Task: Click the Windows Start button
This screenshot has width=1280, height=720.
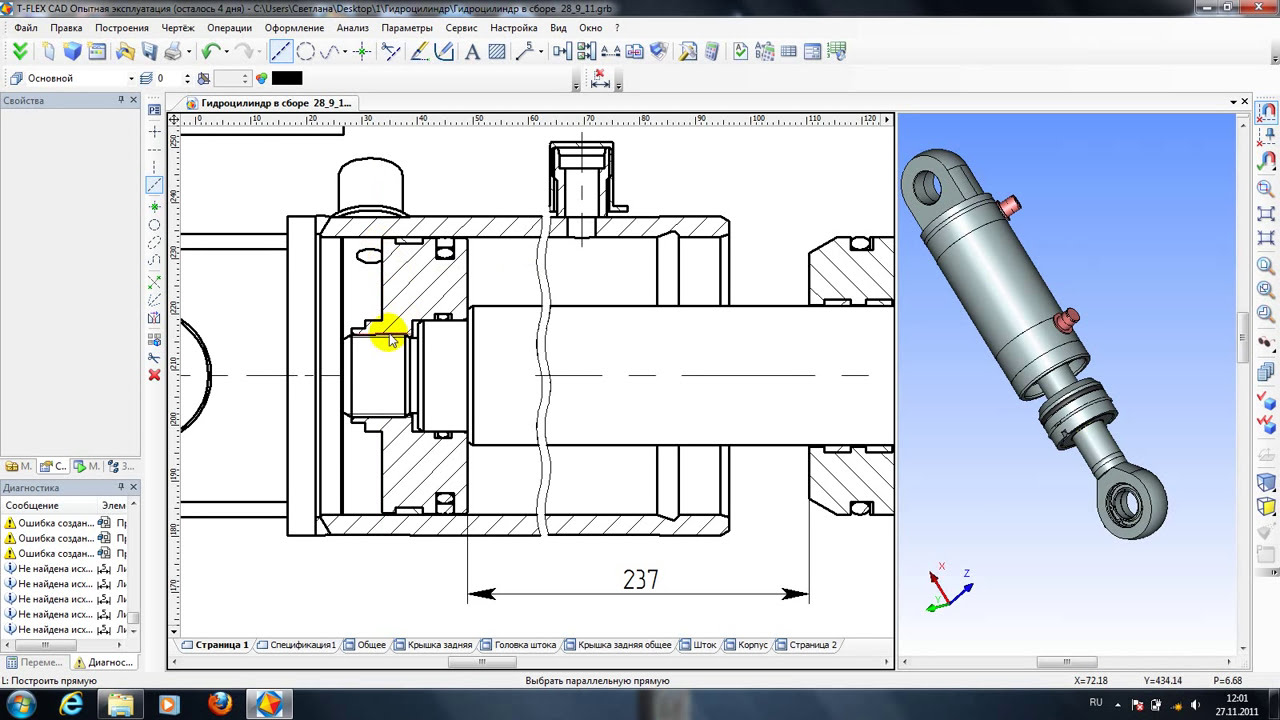Action: (x=21, y=703)
